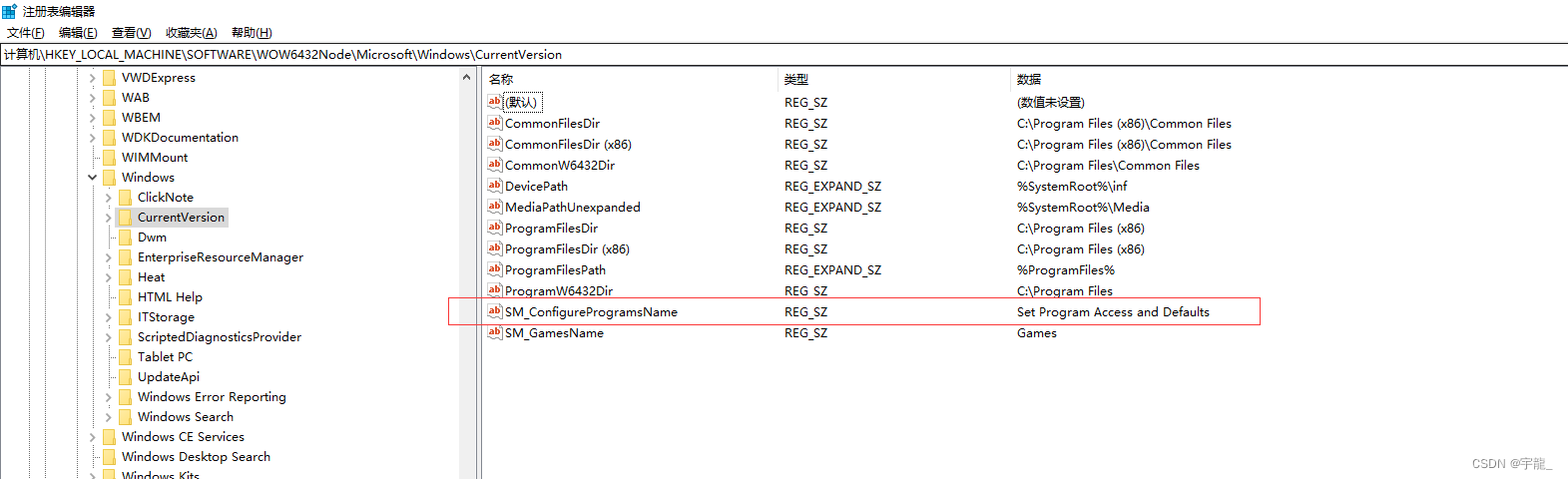The image size is (1568, 479).
Task: Click the Dwm folder icon
Action: [125, 238]
